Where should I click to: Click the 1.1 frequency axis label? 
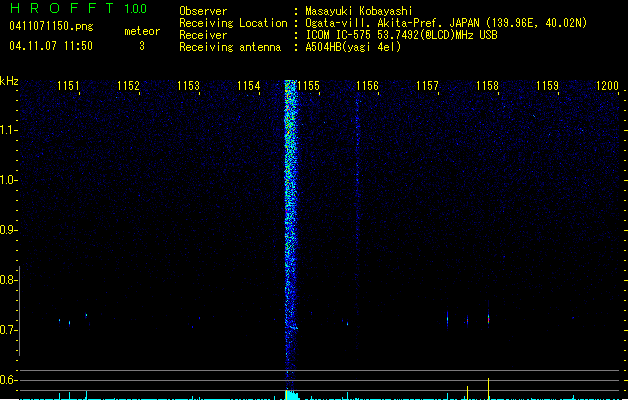click(x=8, y=130)
